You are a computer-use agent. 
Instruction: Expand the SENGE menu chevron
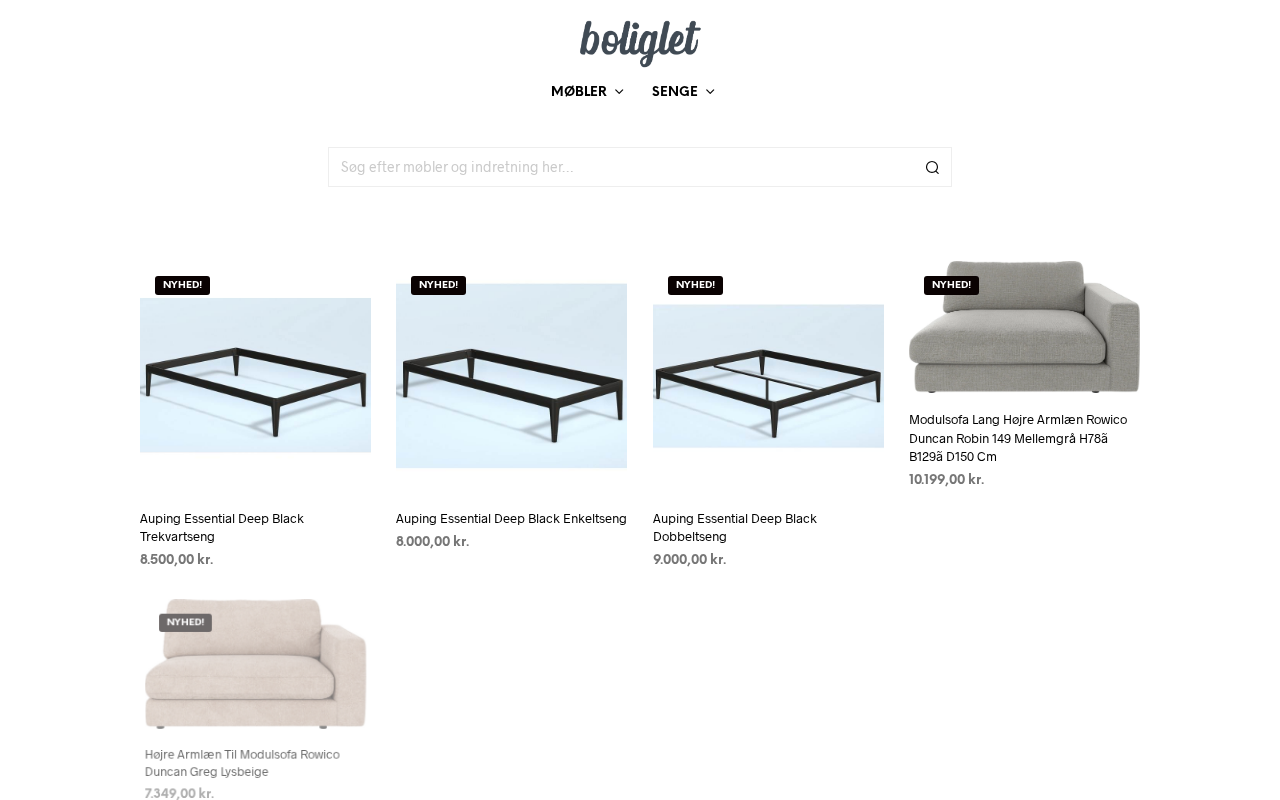(x=710, y=92)
